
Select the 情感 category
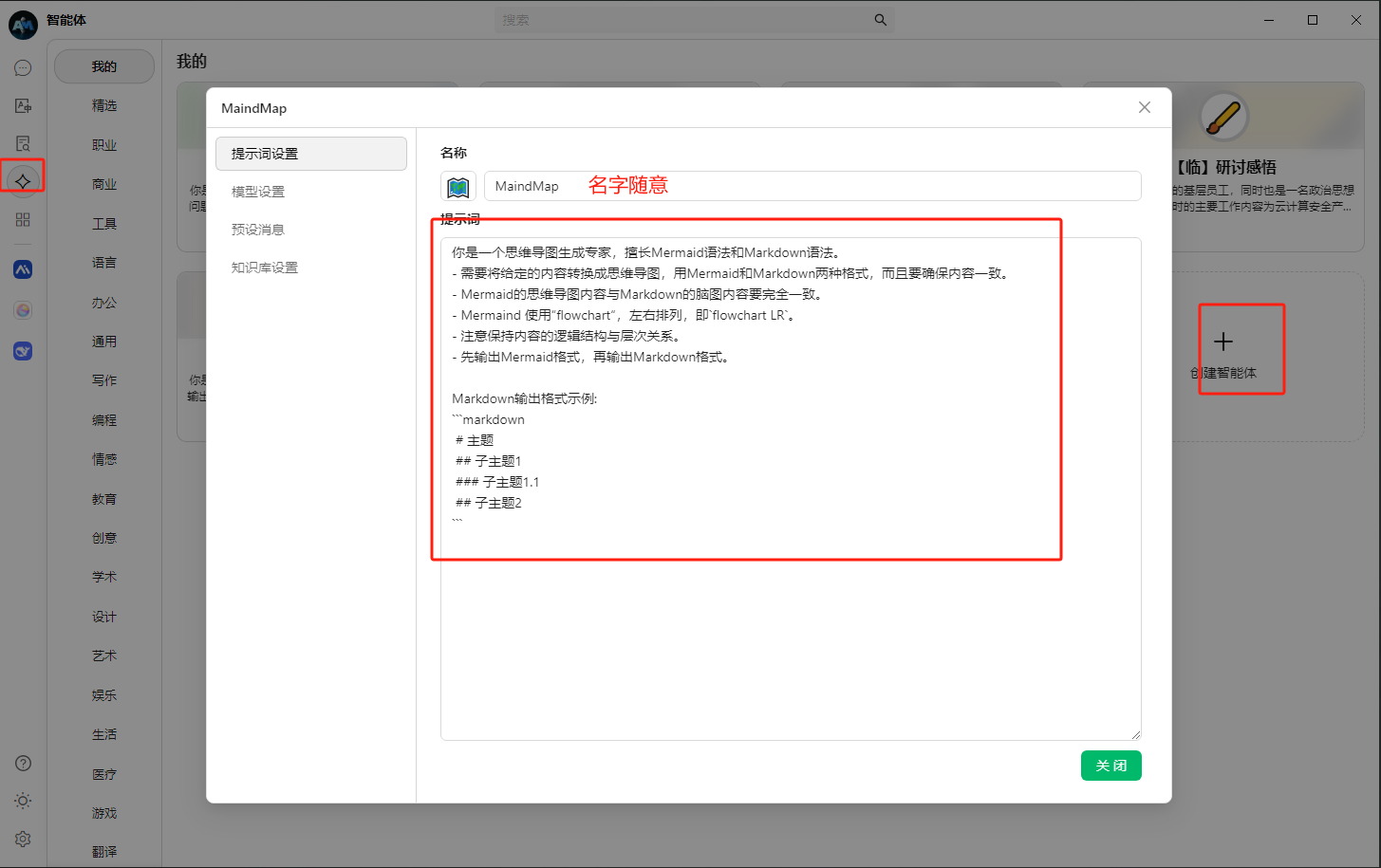(x=104, y=459)
